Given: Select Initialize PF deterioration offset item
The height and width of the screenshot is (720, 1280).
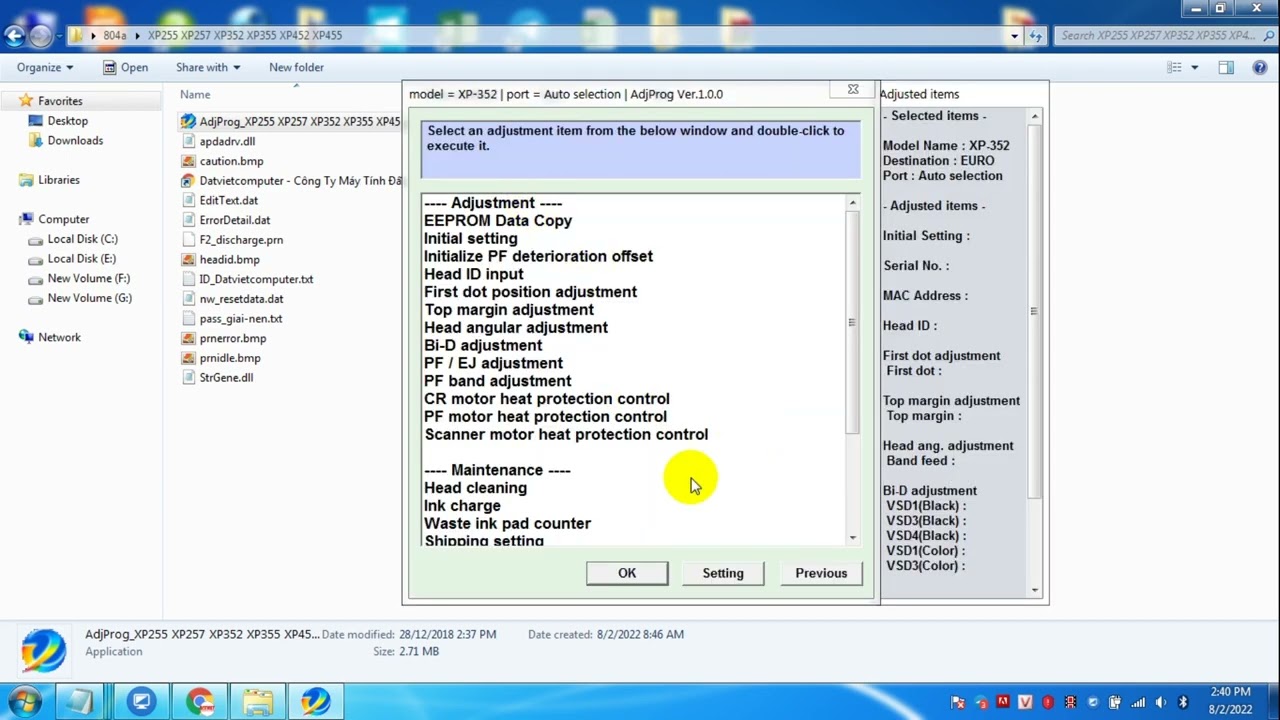Looking at the screenshot, I should (538, 256).
